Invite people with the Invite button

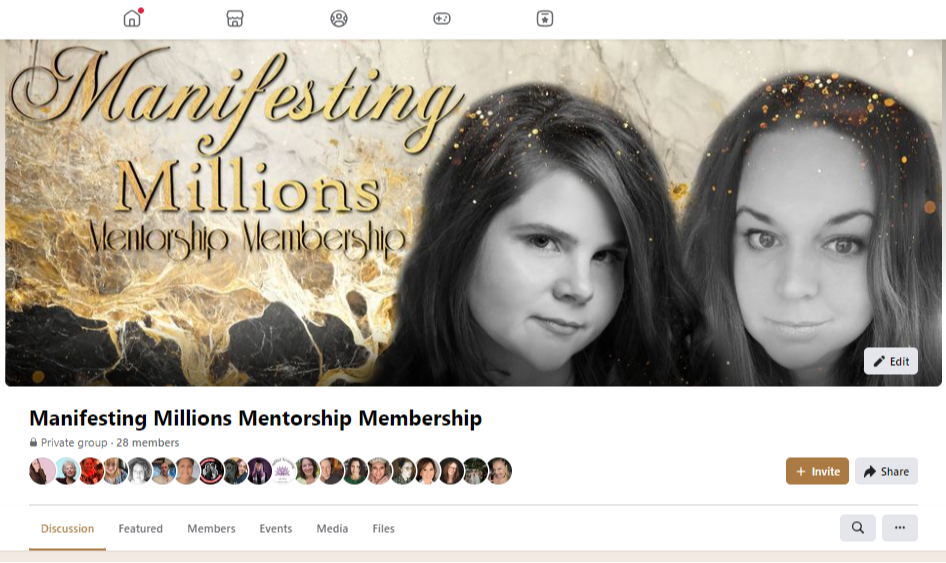tap(817, 471)
